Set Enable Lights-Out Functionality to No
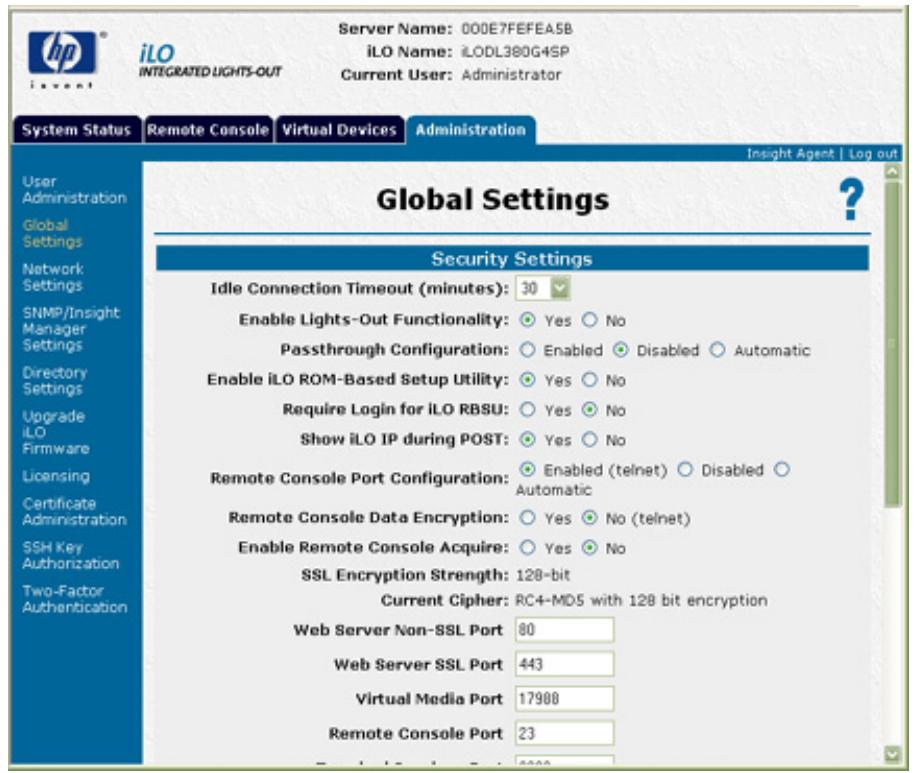918x773 pixels. click(x=590, y=320)
